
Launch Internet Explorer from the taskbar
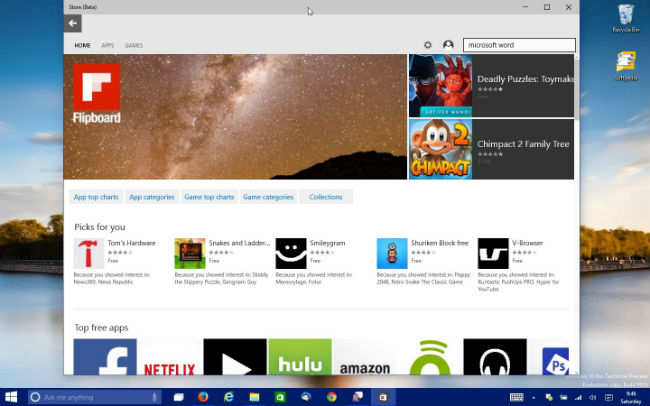coord(228,397)
